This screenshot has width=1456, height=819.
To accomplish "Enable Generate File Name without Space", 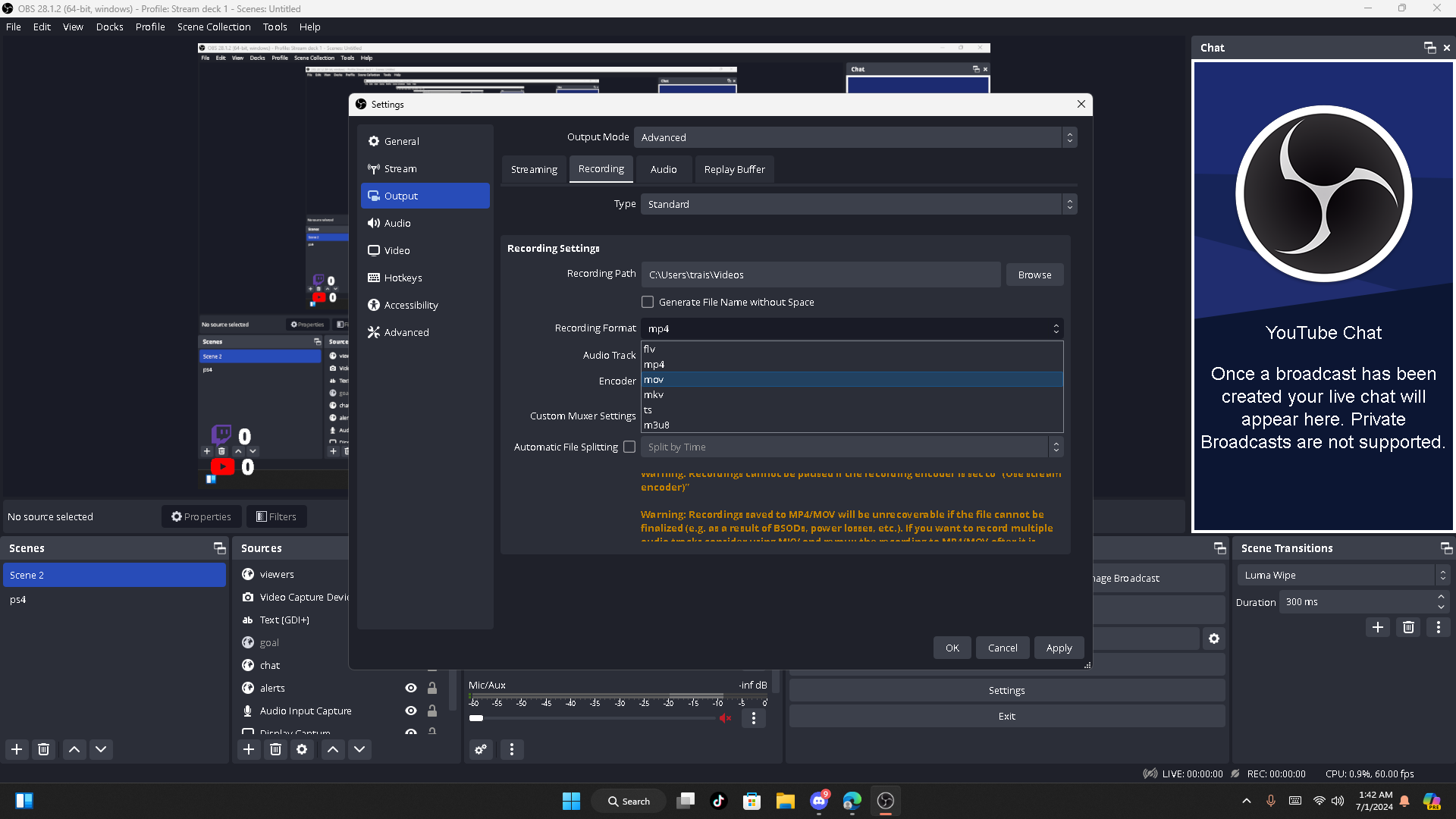I will click(x=648, y=302).
